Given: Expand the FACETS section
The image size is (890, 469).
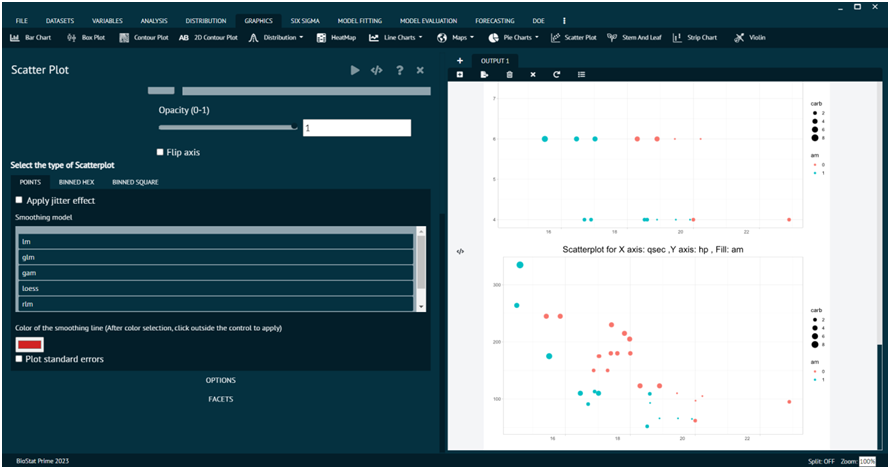Looking at the screenshot, I should tap(220, 399).
